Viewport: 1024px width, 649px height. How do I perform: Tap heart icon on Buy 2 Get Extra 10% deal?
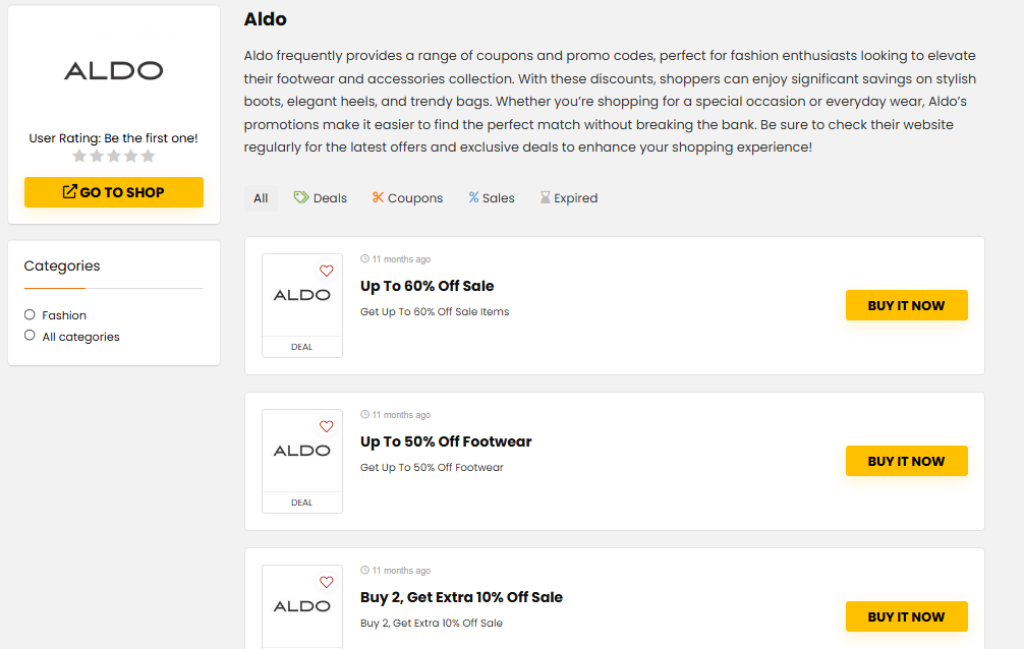326,583
